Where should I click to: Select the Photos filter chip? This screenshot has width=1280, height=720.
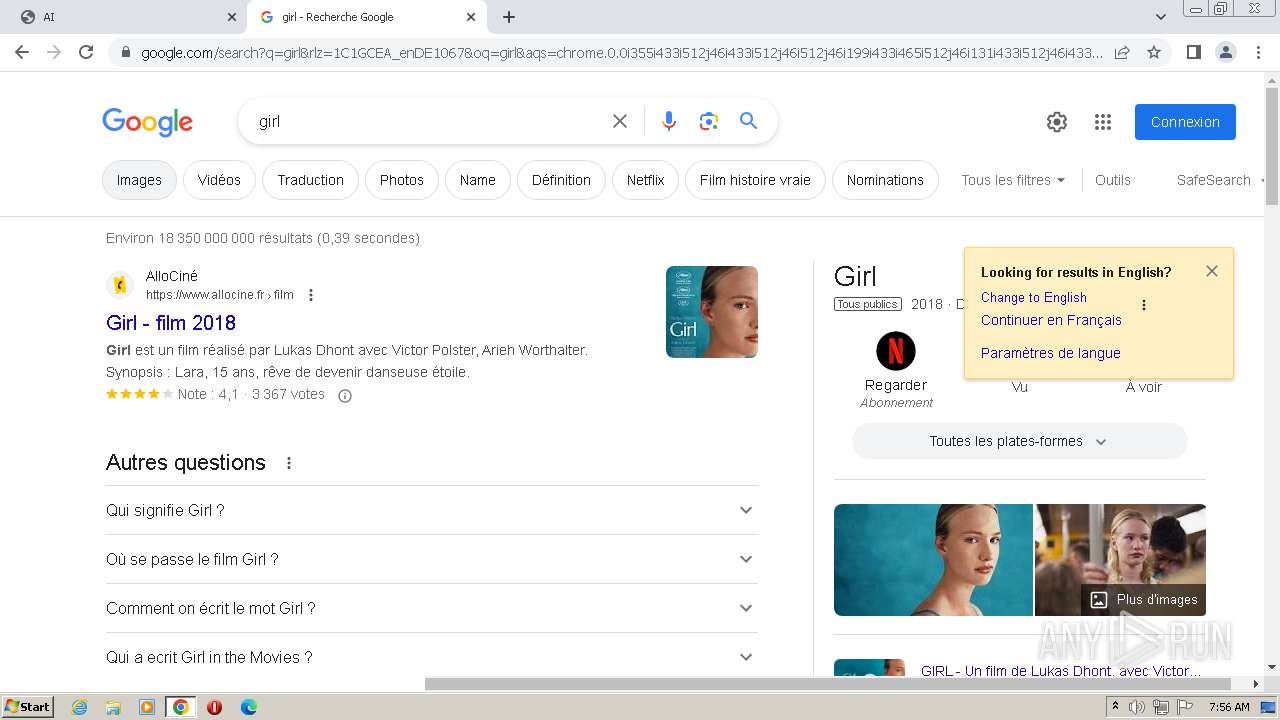tap(402, 180)
